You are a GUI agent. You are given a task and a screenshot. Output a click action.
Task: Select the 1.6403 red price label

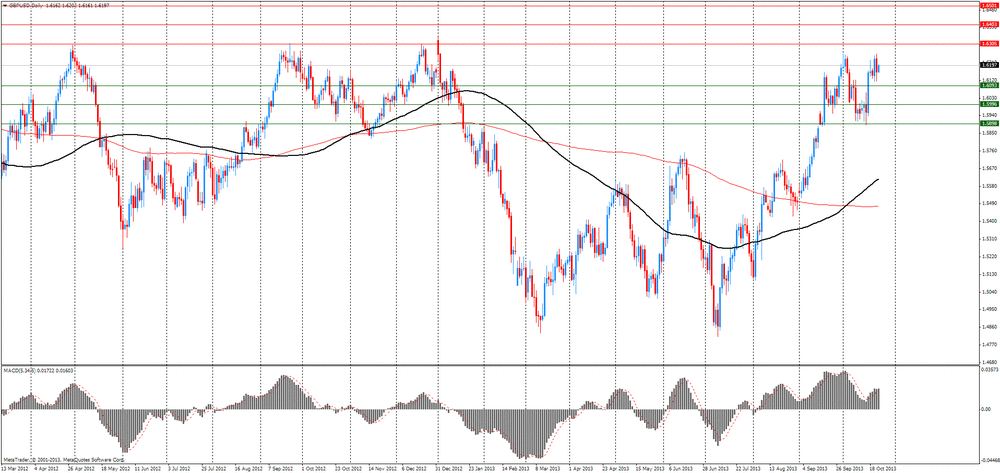pyautogui.click(x=987, y=24)
